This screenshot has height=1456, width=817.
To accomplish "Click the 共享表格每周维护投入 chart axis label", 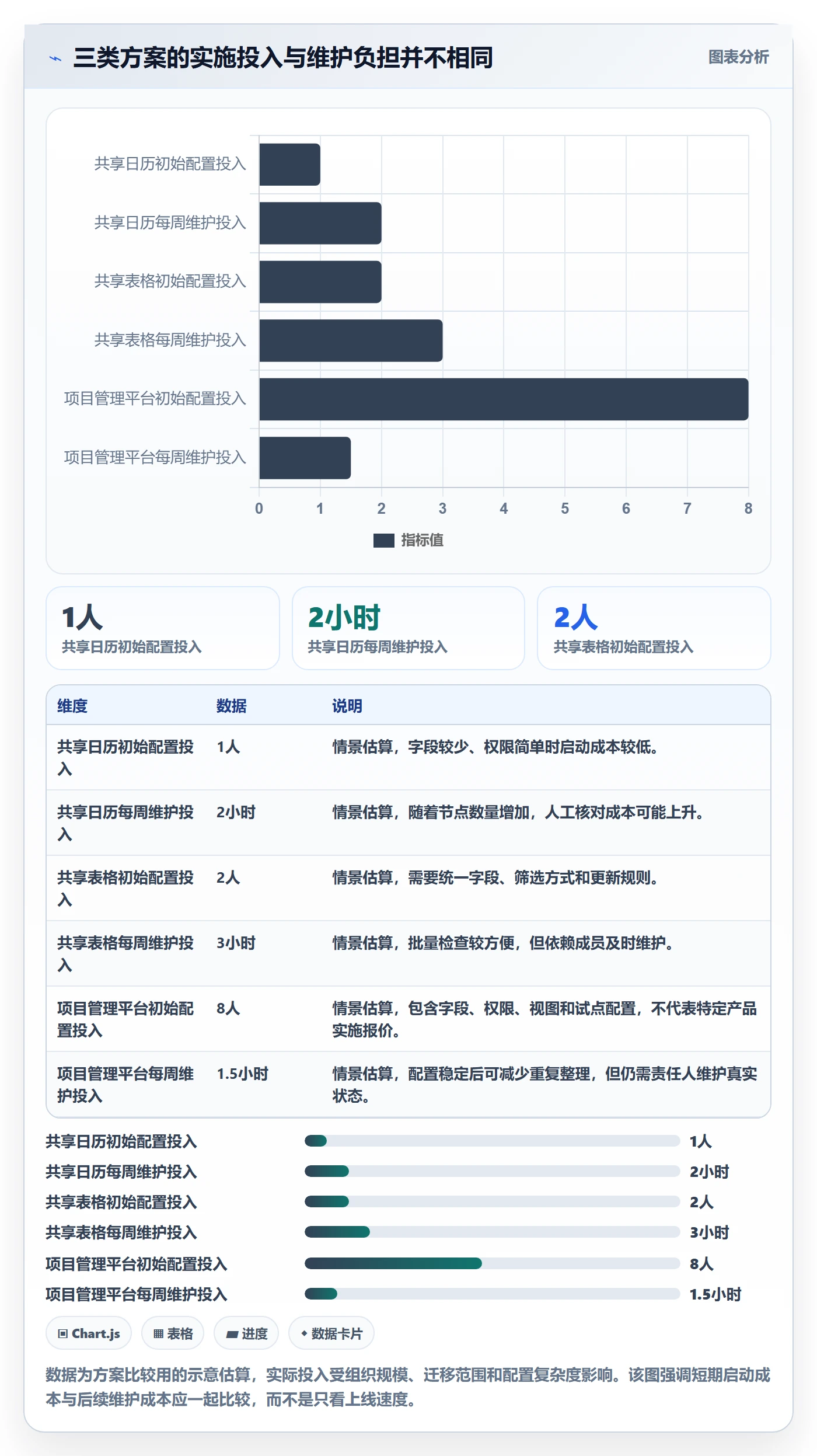I will pos(170,340).
